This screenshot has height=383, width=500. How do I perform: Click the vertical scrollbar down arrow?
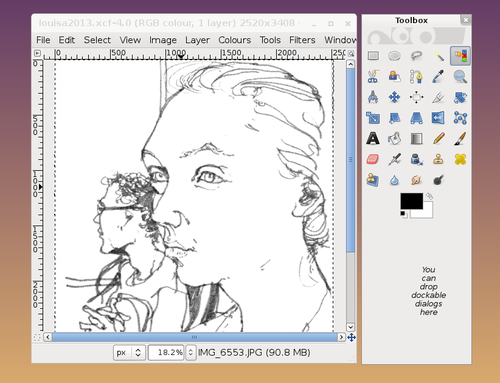click(x=350, y=327)
